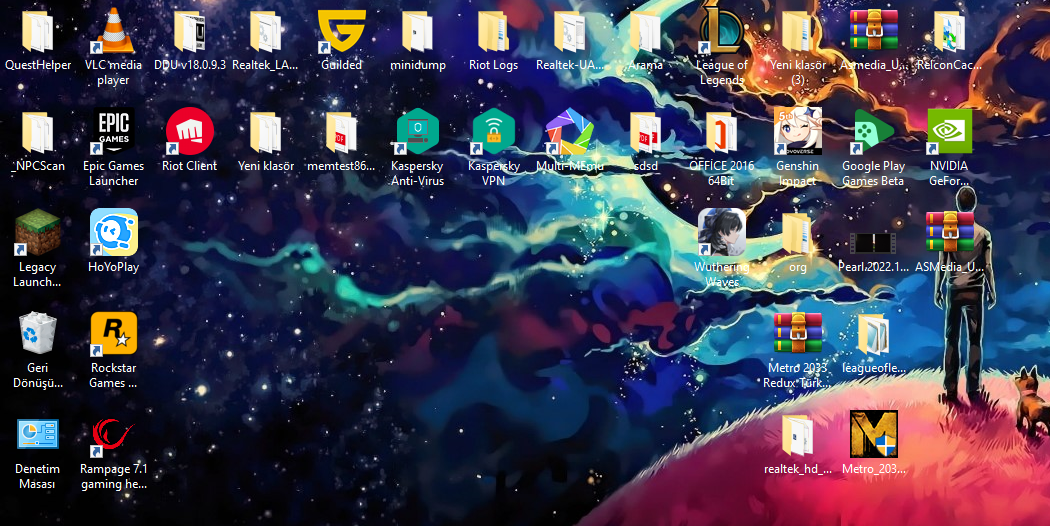Select the Yeni klasör (3) folder
The height and width of the screenshot is (526, 1050).
click(x=798, y=31)
